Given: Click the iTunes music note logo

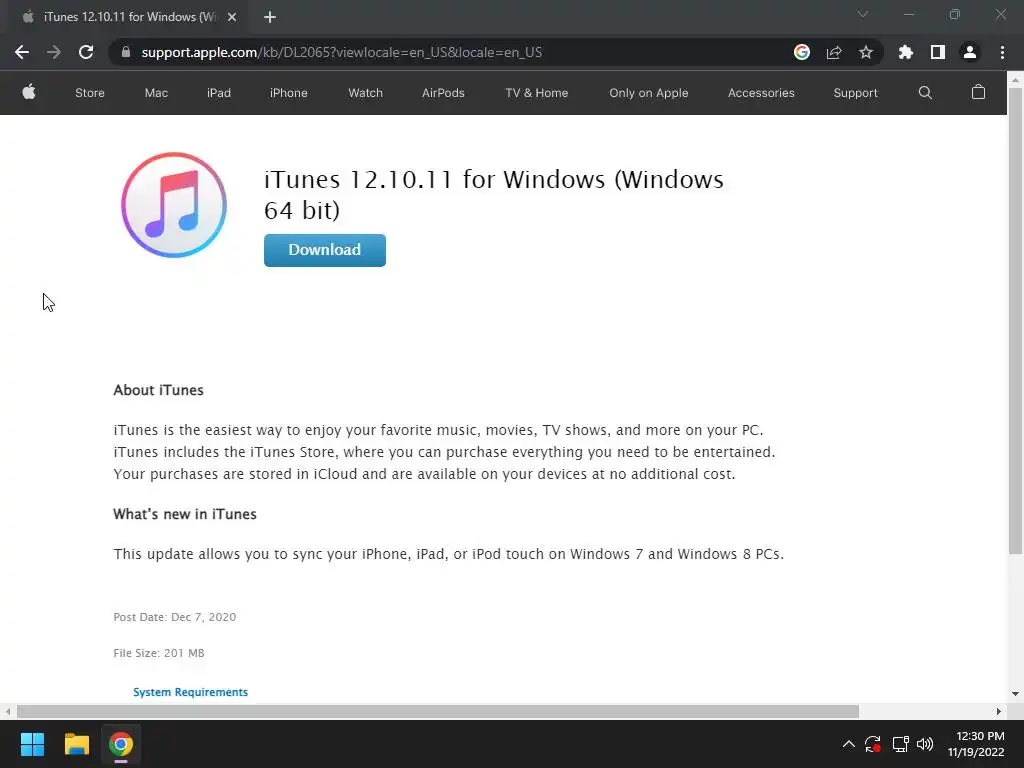Looking at the screenshot, I should pyautogui.click(x=174, y=205).
